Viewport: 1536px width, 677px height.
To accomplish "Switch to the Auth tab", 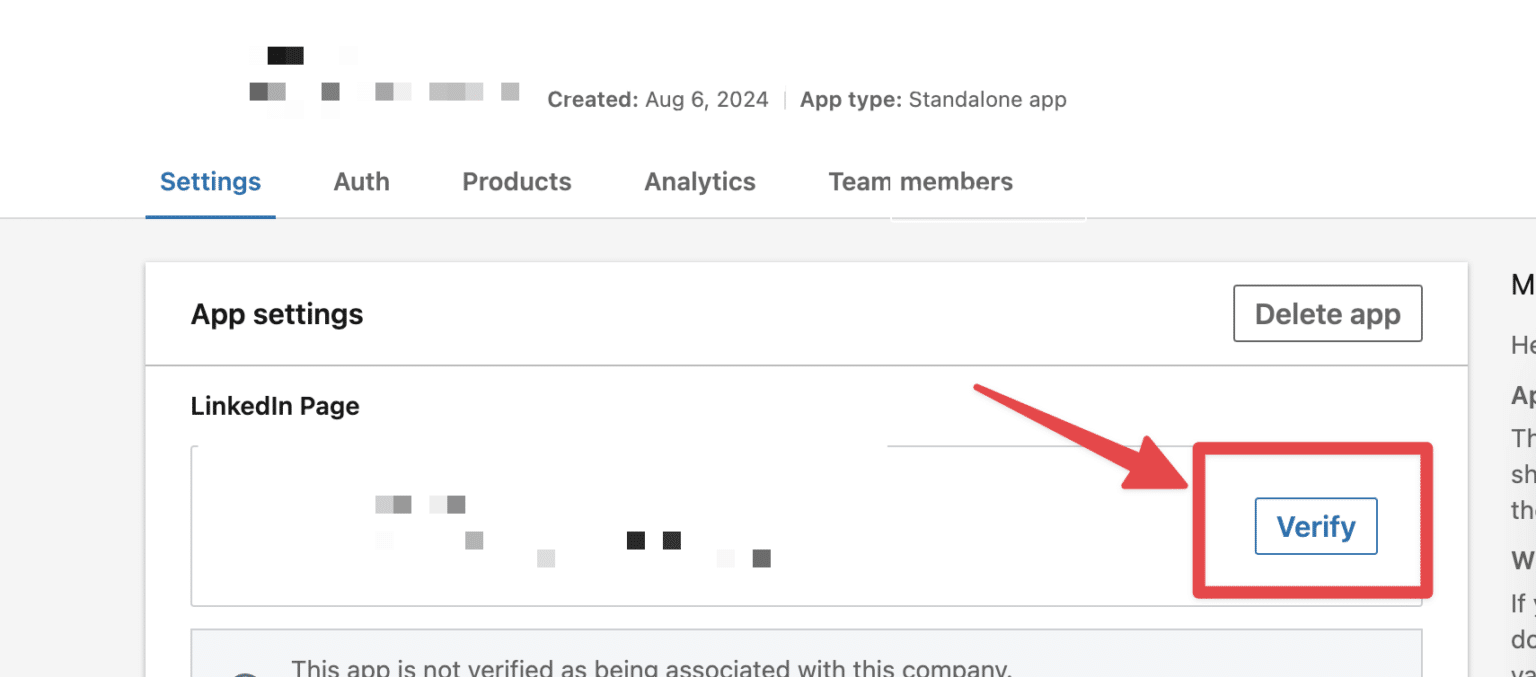I will click(x=361, y=182).
